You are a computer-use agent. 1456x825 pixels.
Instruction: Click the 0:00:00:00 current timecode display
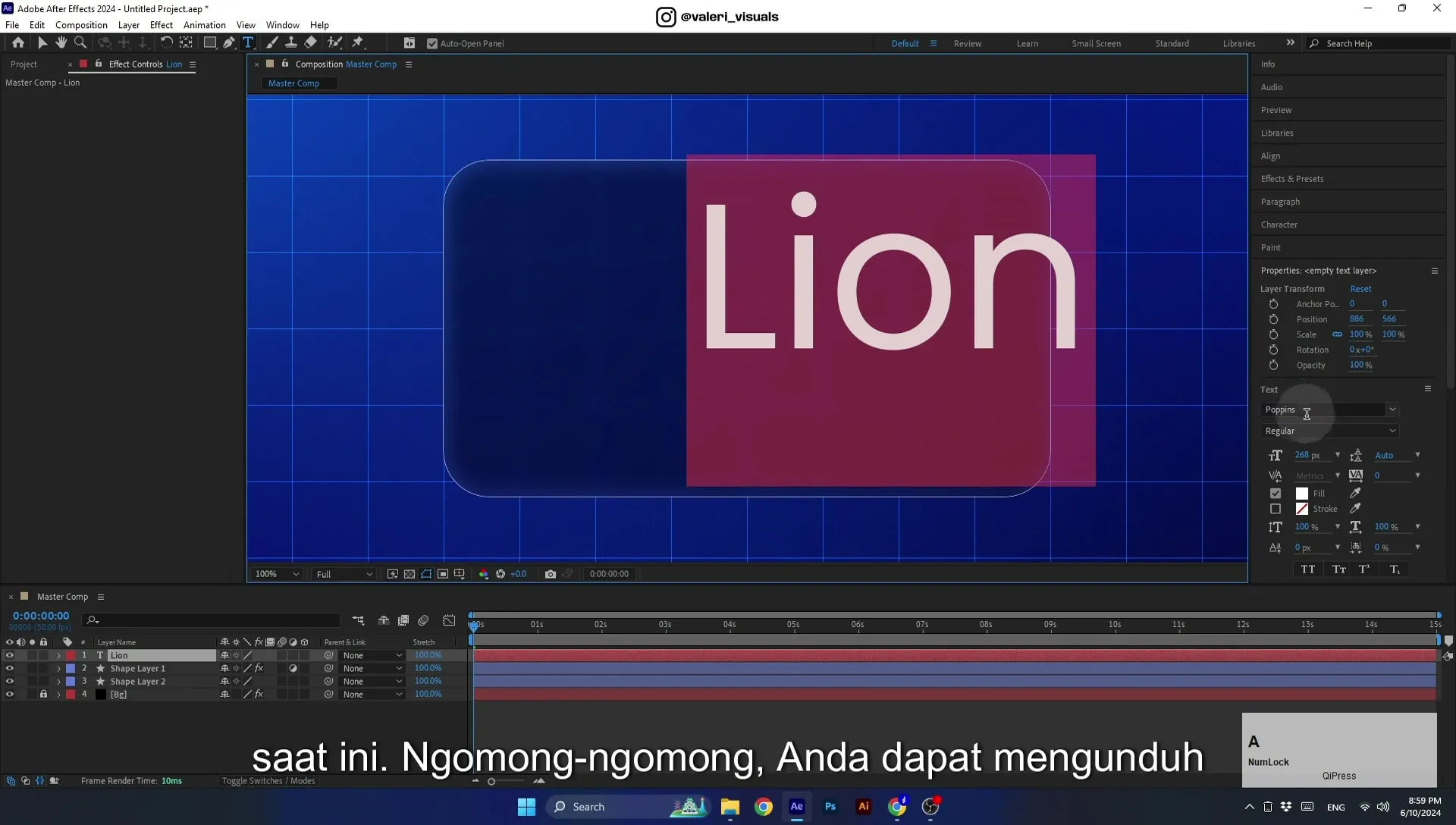coord(41,616)
